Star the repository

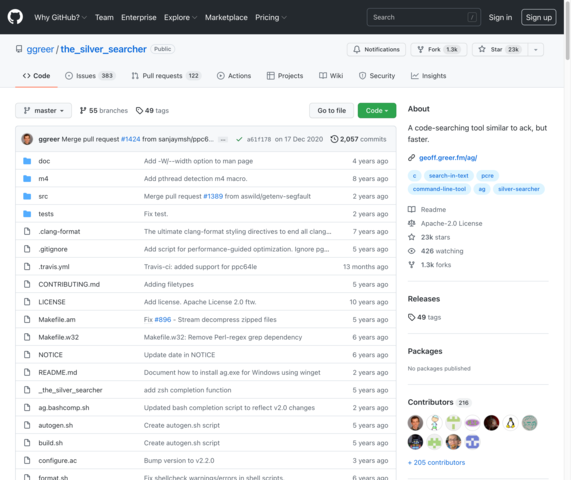click(x=500, y=50)
